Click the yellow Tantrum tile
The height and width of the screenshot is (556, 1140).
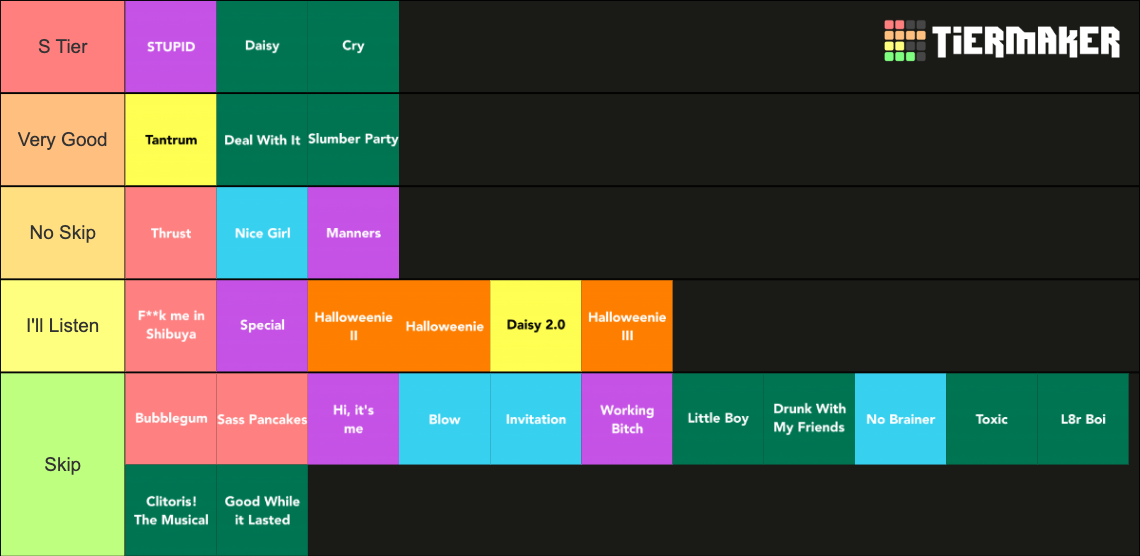(x=171, y=140)
